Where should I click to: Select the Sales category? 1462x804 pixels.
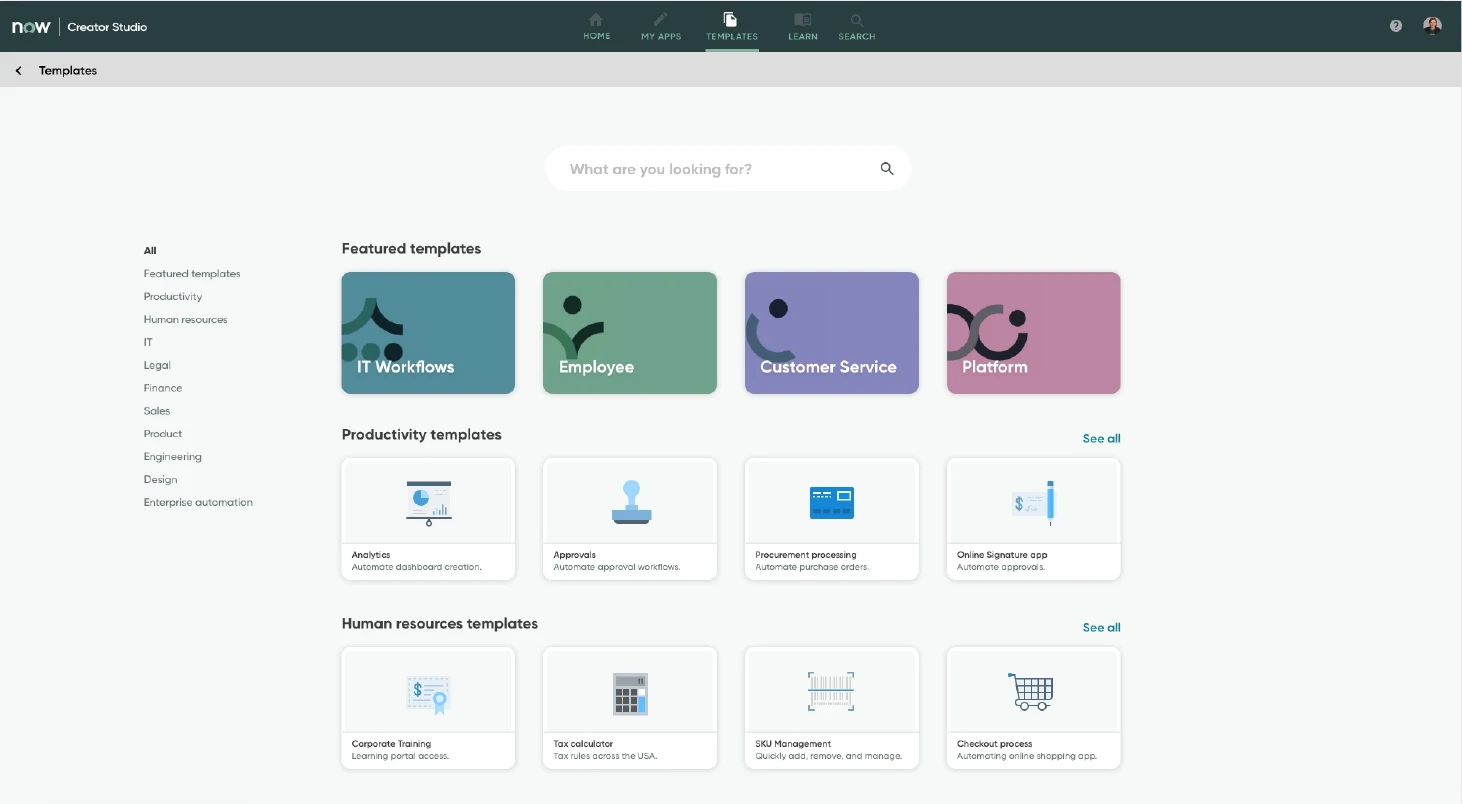point(157,411)
